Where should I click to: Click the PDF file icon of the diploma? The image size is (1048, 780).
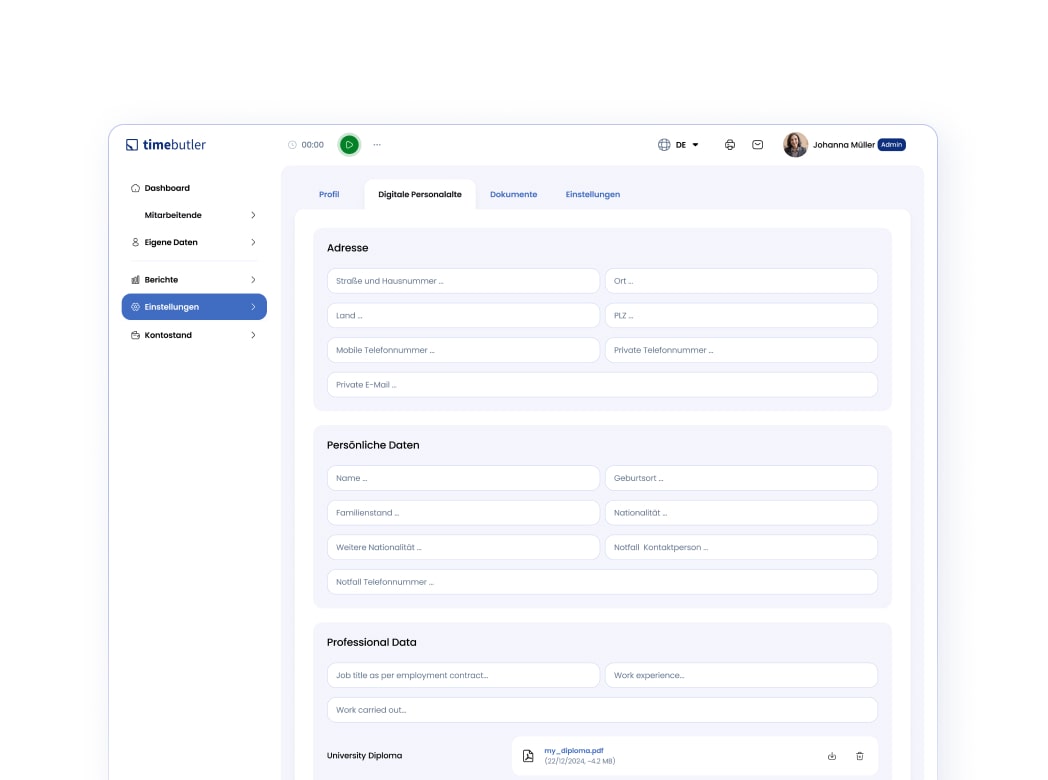tap(528, 756)
